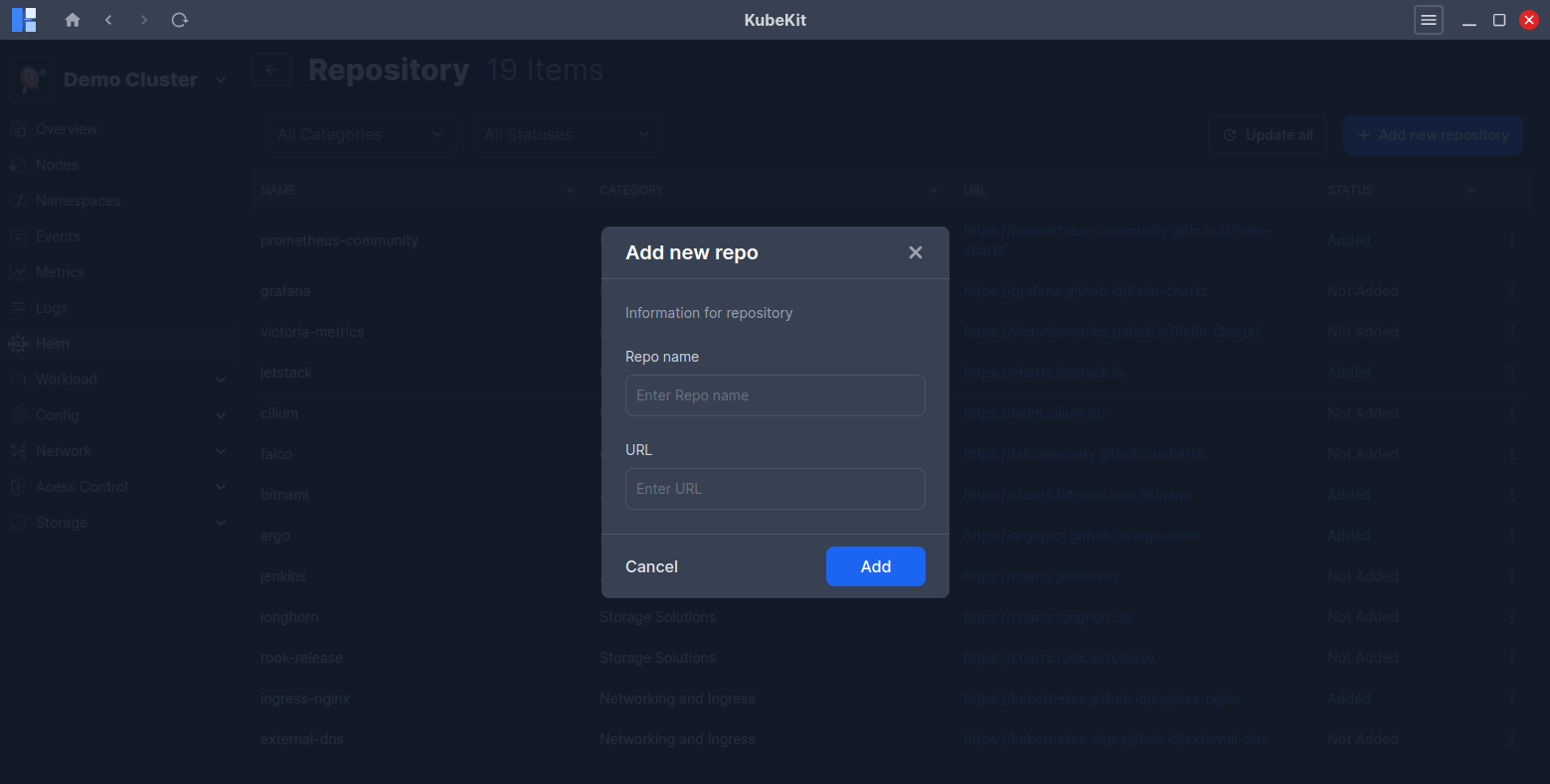Open the All Categories dropdown

pos(360,134)
